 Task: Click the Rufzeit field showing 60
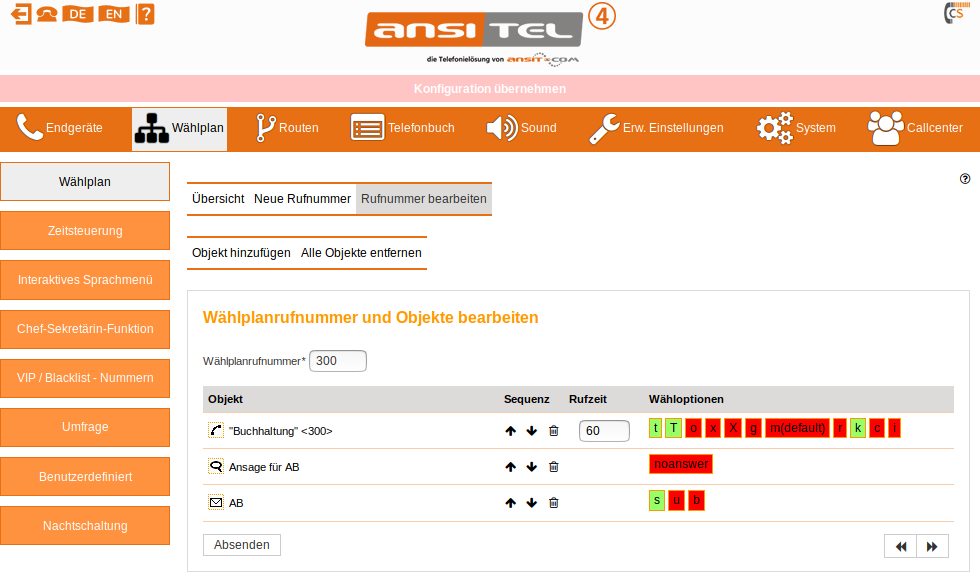coord(604,431)
